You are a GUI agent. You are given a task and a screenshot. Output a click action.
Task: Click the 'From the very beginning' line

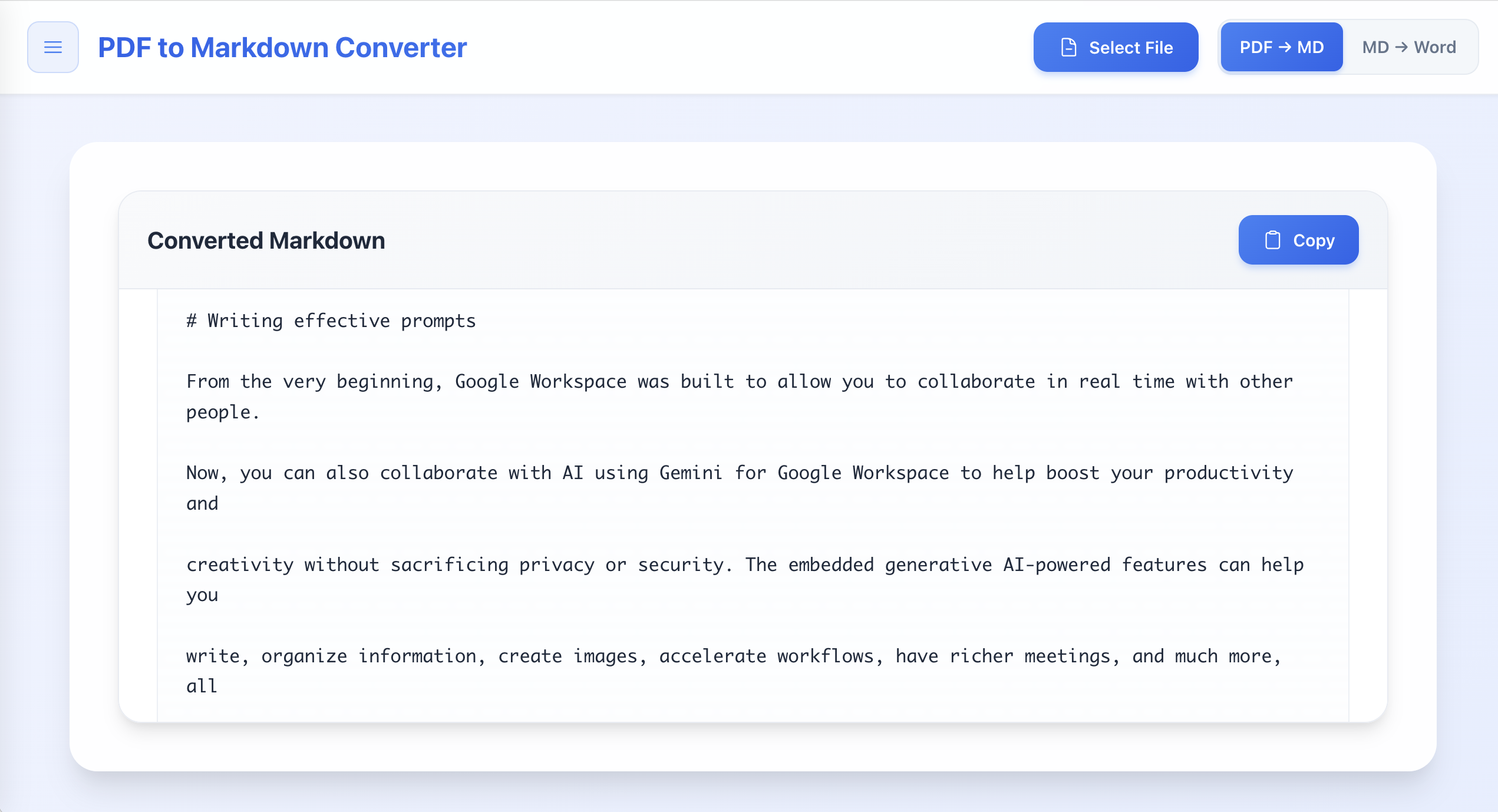point(740,381)
